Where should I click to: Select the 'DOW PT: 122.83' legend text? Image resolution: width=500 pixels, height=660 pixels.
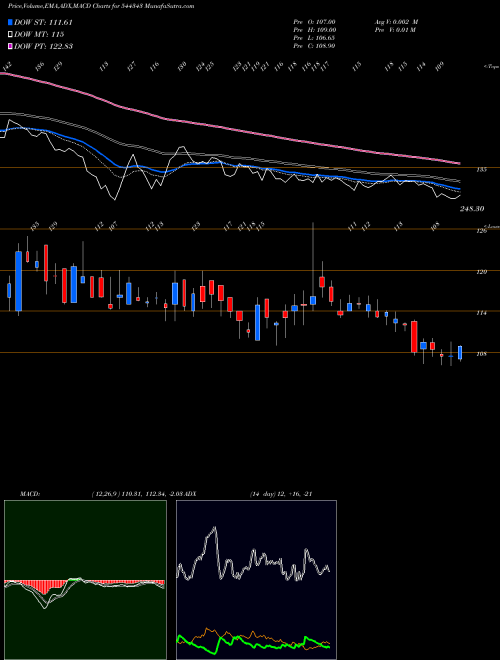click(43, 46)
